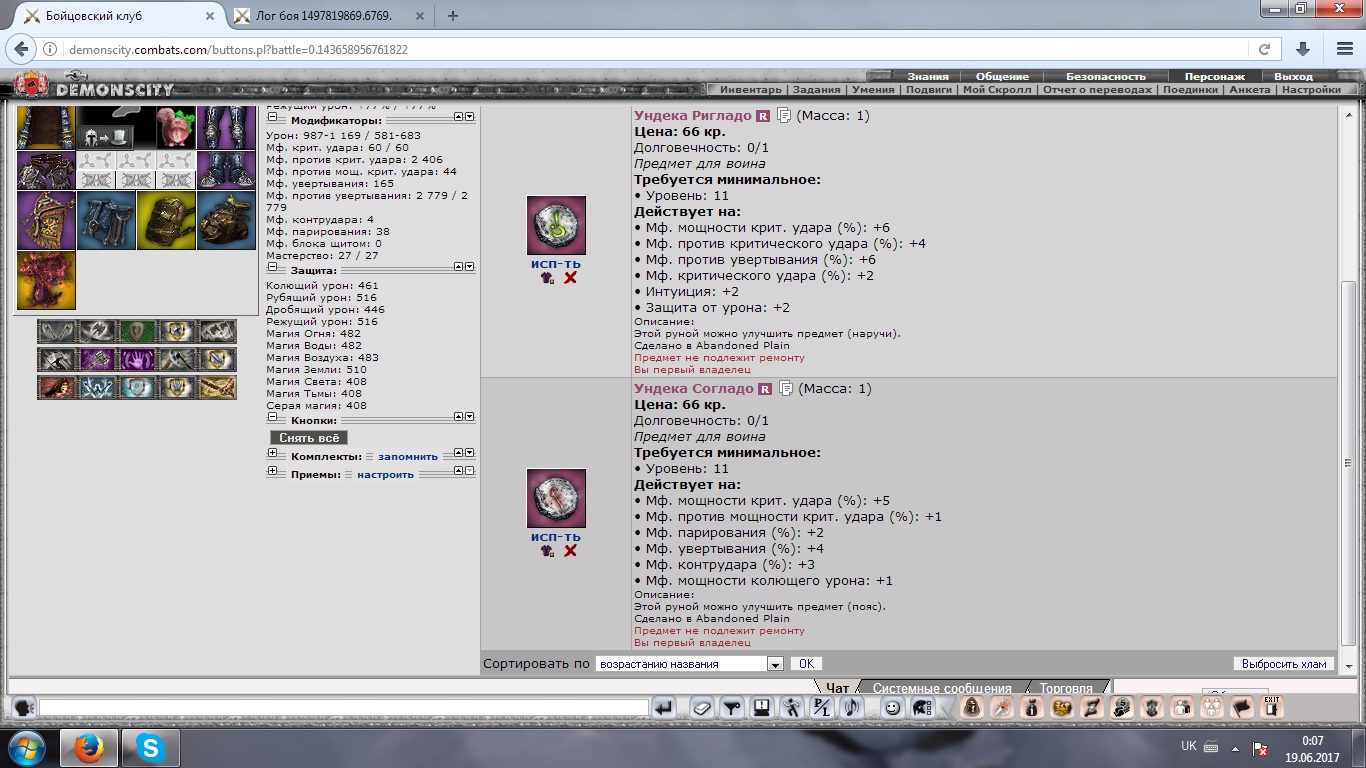The height and width of the screenshot is (768, 1366).
Task: Delete the Ундека Согладо rune via red X
Action: click(x=570, y=551)
